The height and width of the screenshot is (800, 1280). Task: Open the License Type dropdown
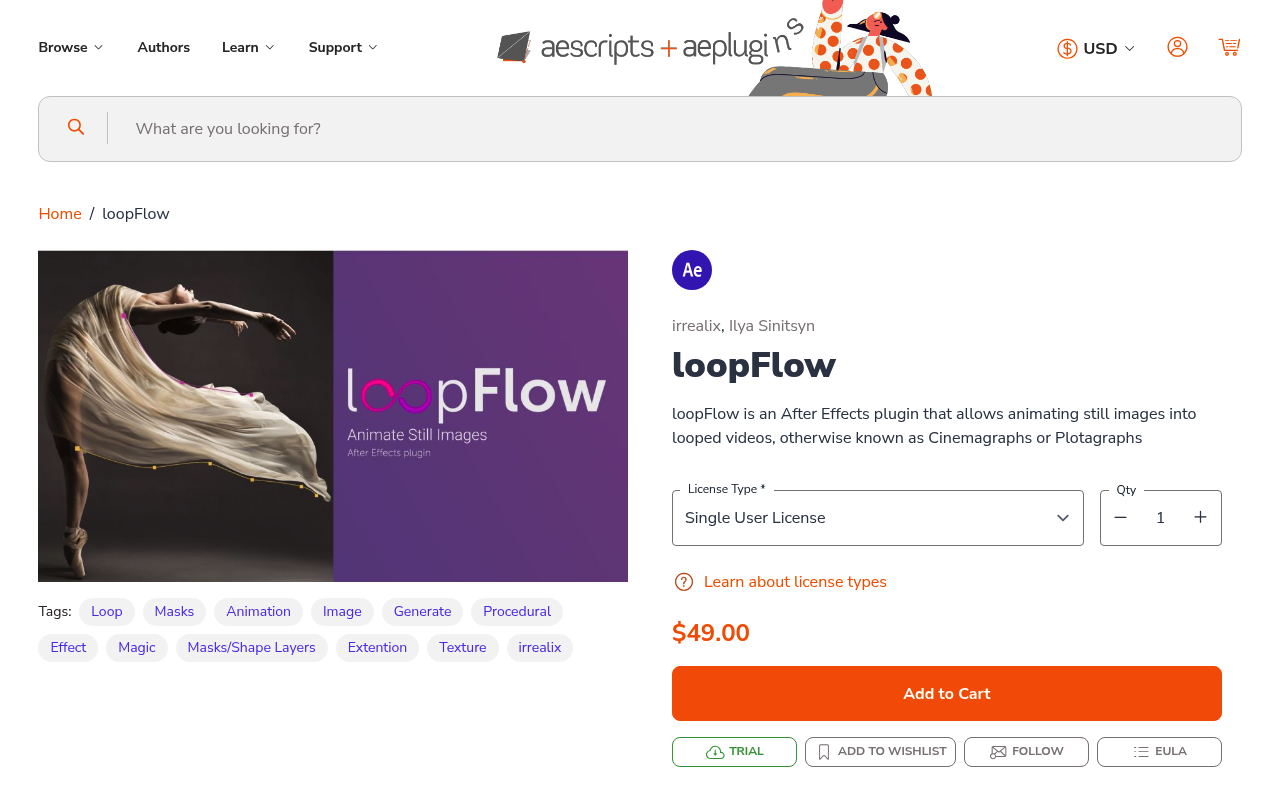coord(877,517)
